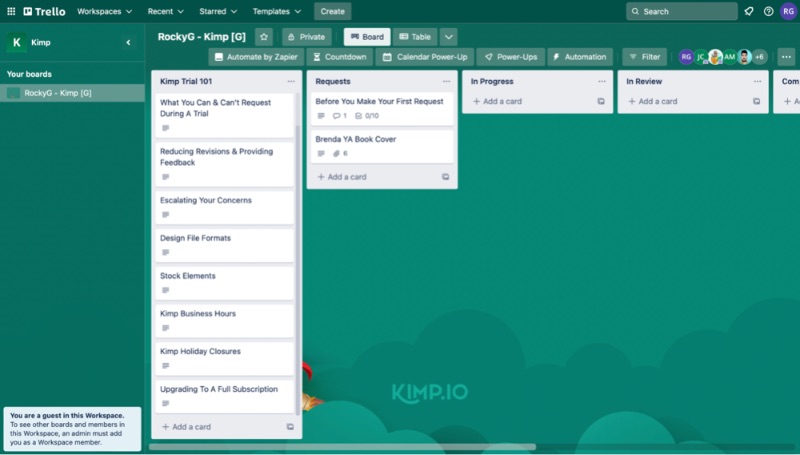This screenshot has width=800, height=455.
Task: Click the Kimp Trial 101 list scrollbar
Action: pyautogui.click(x=298, y=269)
